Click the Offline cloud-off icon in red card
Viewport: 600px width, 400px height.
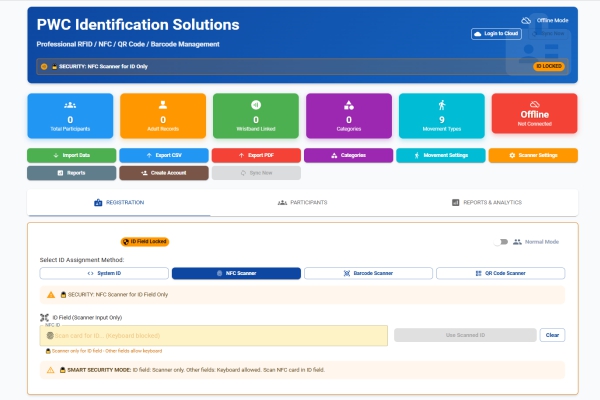[535, 104]
